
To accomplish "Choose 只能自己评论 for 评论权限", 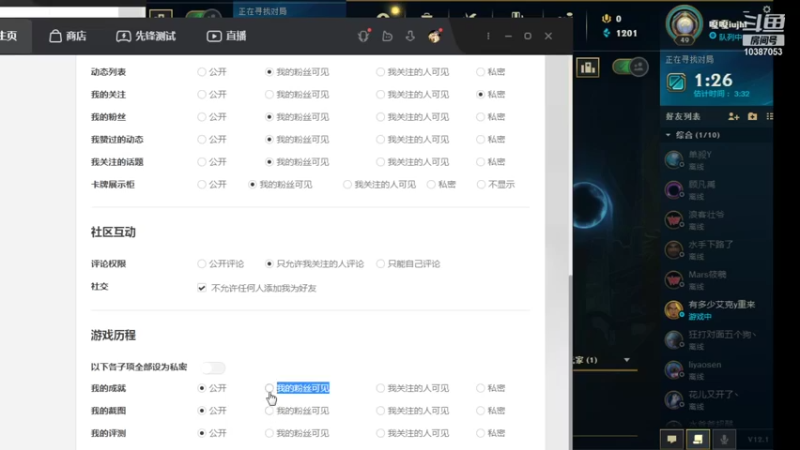I will click(380, 264).
